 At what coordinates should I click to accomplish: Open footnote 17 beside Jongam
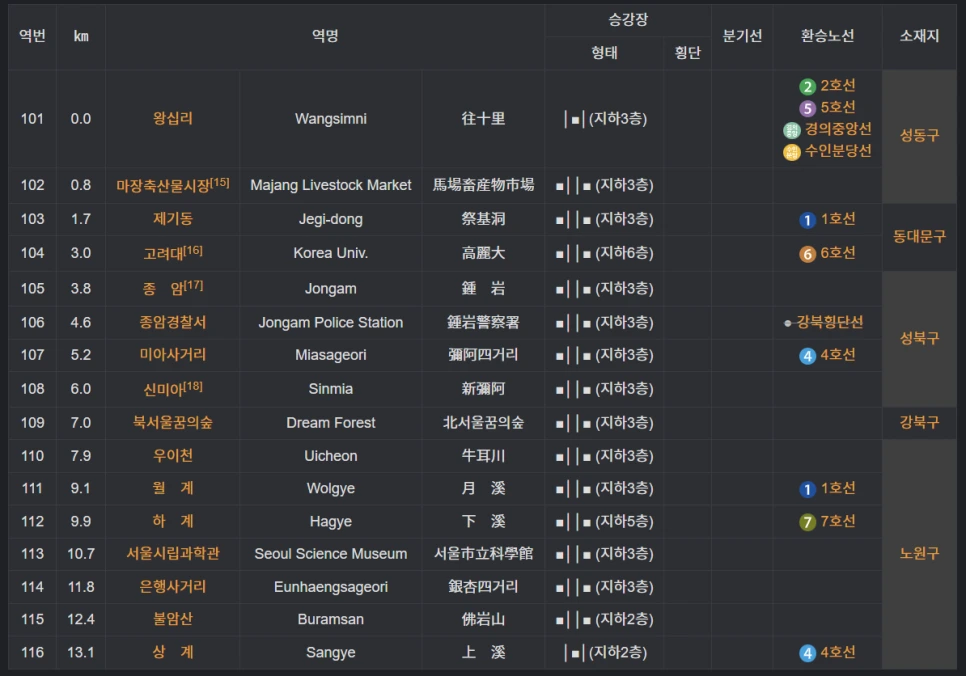tap(196, 286)
